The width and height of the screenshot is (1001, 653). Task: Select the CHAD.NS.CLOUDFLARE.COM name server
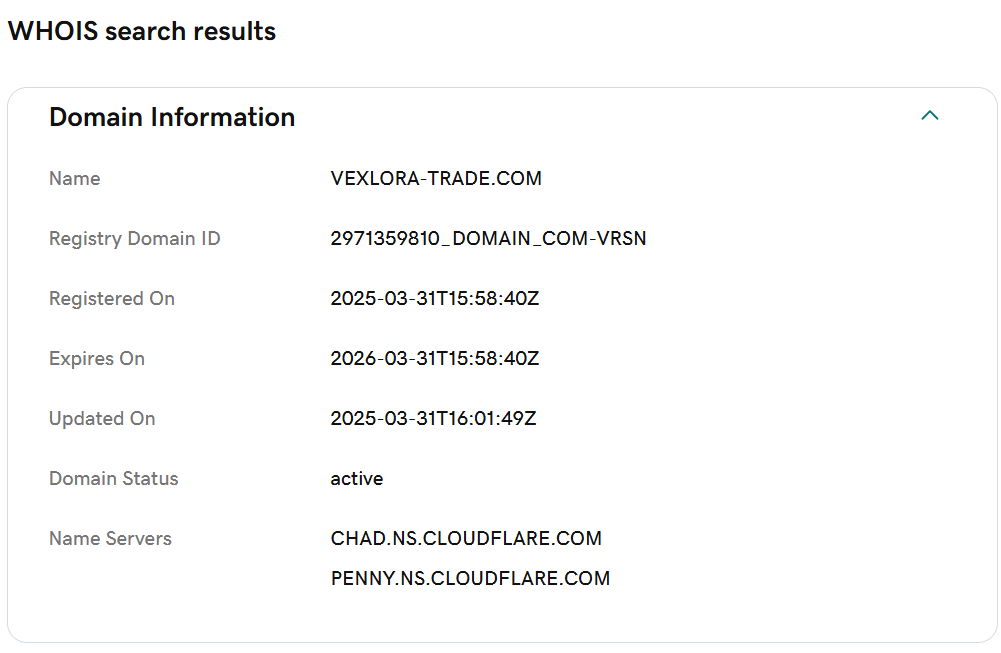[466, 539]
